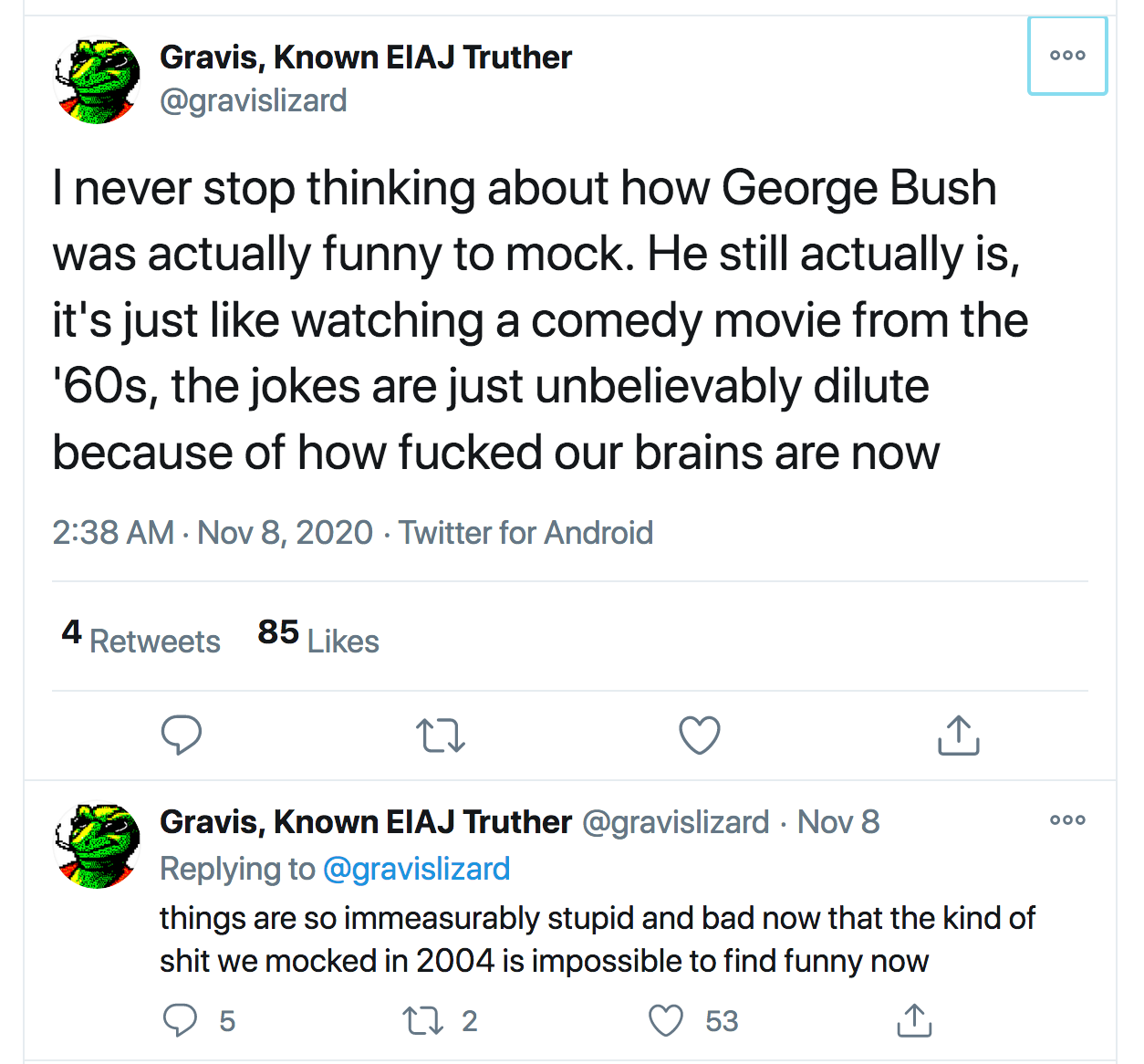This screenshot has height=1064, width=1144.
Task: Open the reply's Nov 8 date link
Action: tap(838, 822)
